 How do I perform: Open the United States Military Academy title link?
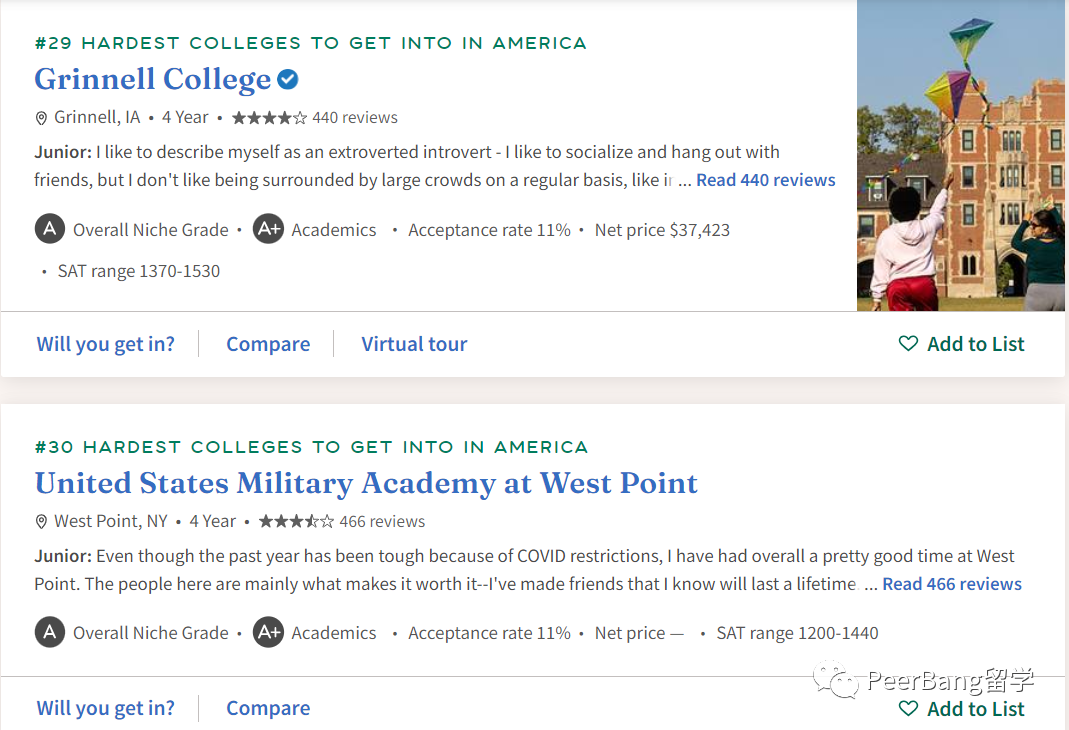[366, 483]
